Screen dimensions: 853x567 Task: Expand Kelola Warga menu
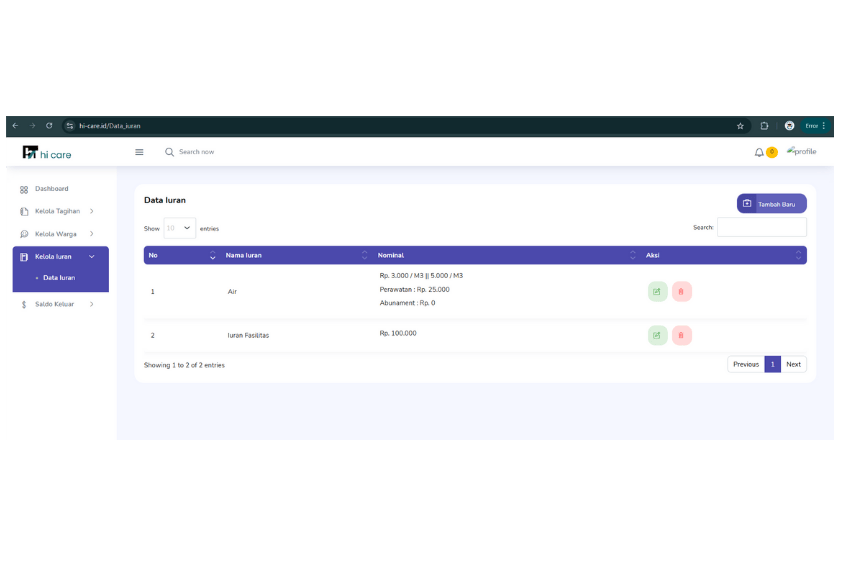pyautogui.click(x=57, y=234)
